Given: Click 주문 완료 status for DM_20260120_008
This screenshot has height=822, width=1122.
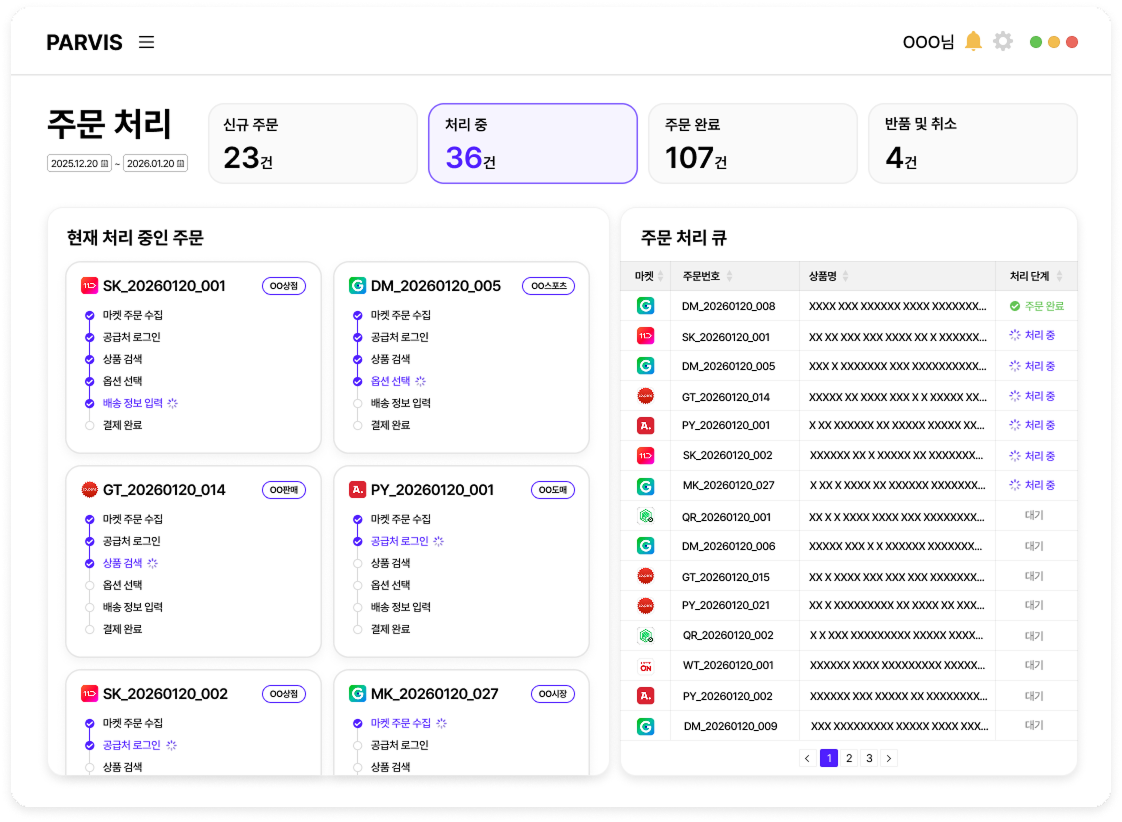Looking at the screenshot, I should 1037,306.
